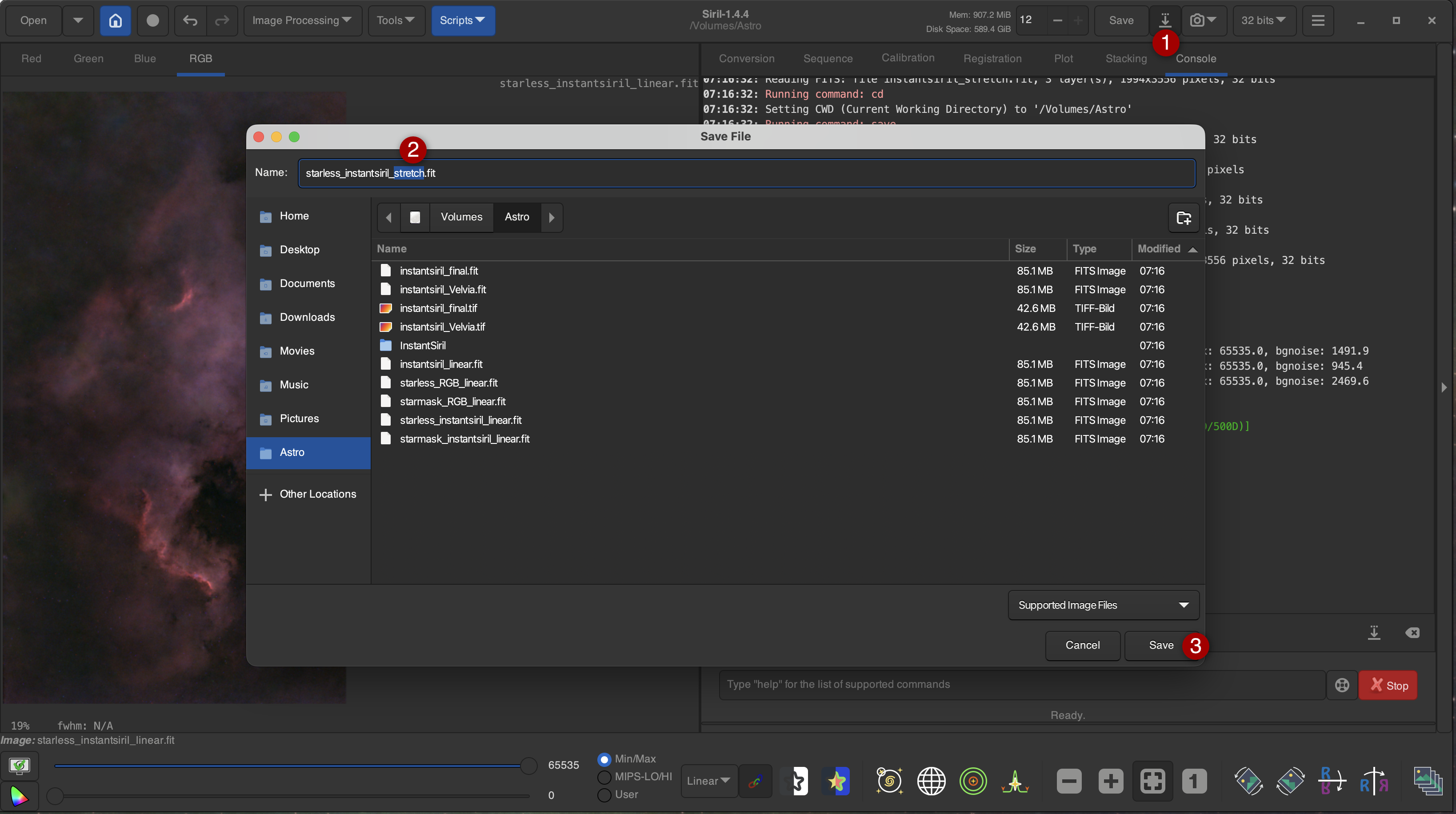Switch to the Stacking tab
1456x814 pixels.
coord(1126,59)
